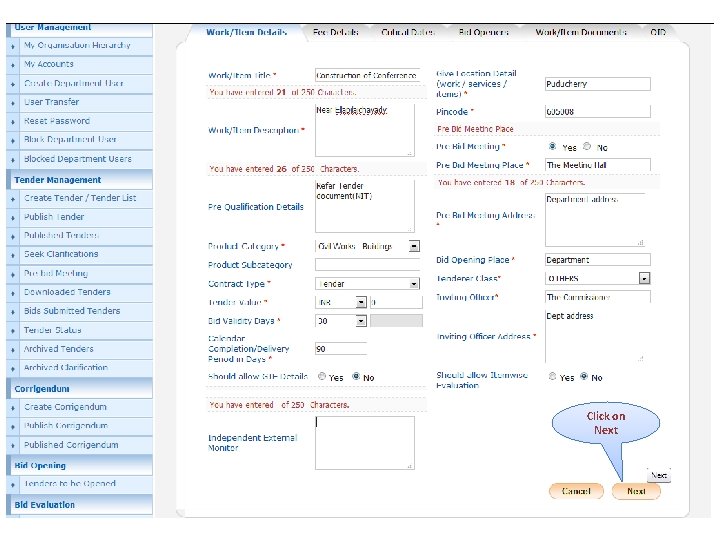Click bullet icon beside Tender Status

coord(13,331)
